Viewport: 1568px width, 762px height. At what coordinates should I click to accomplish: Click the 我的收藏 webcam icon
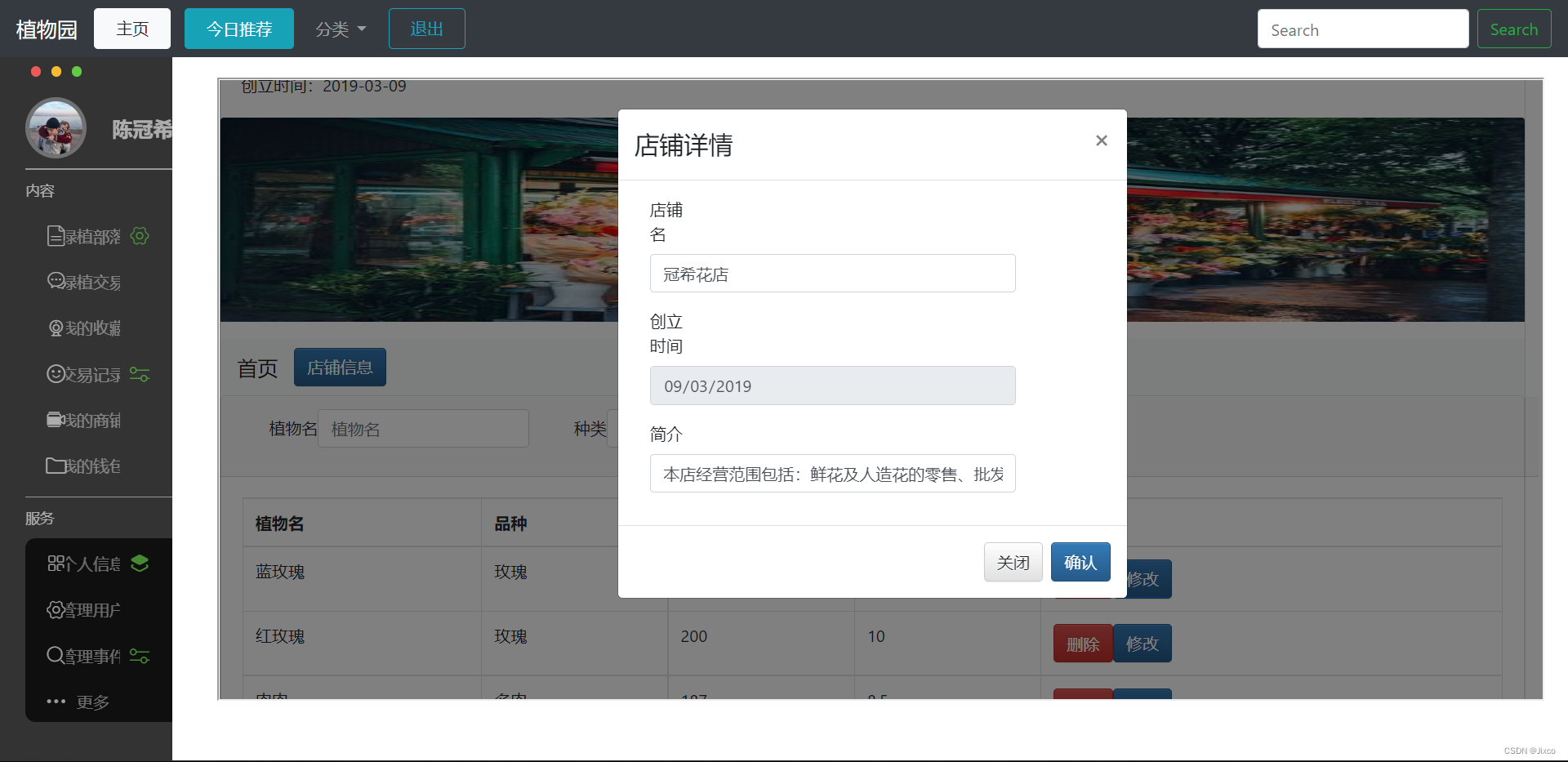point(55,328)
